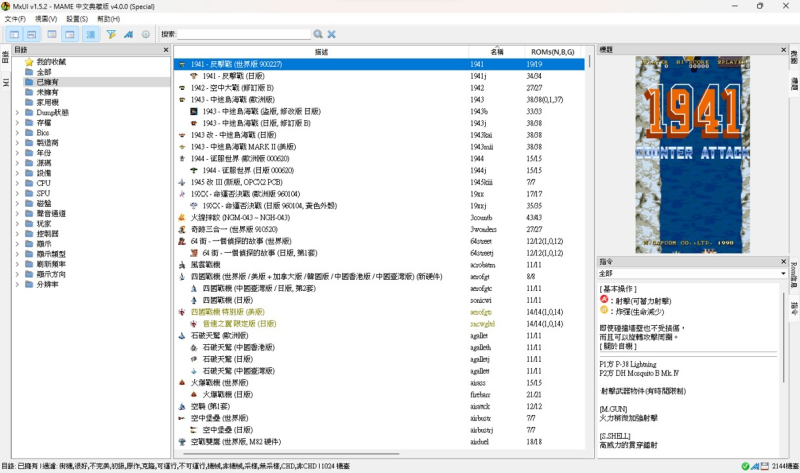Screen dimensions: 800x473
Task: Switch to the Rom信息 vertical tab
Action: point(794,275)
